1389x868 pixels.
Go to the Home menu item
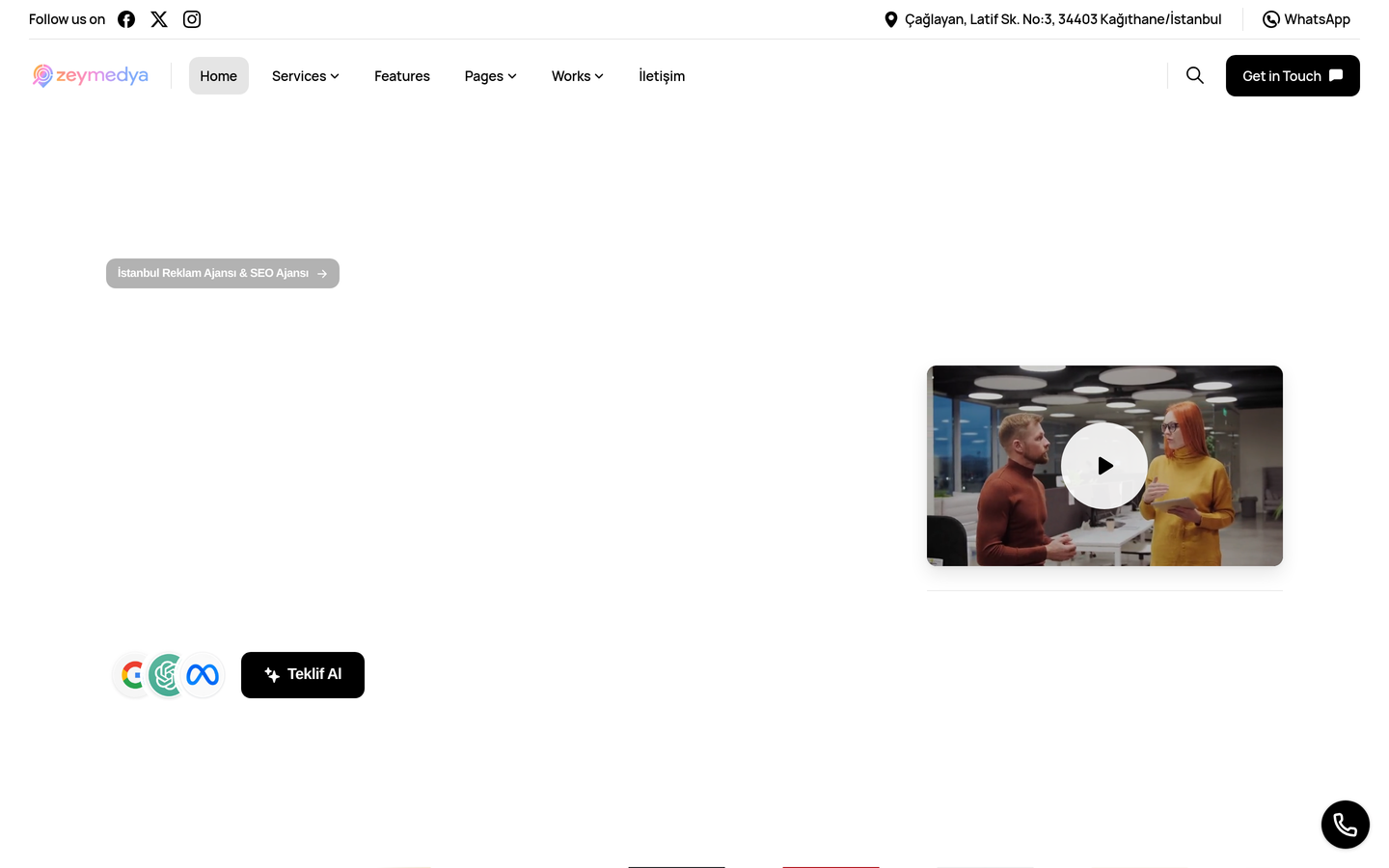219,76
